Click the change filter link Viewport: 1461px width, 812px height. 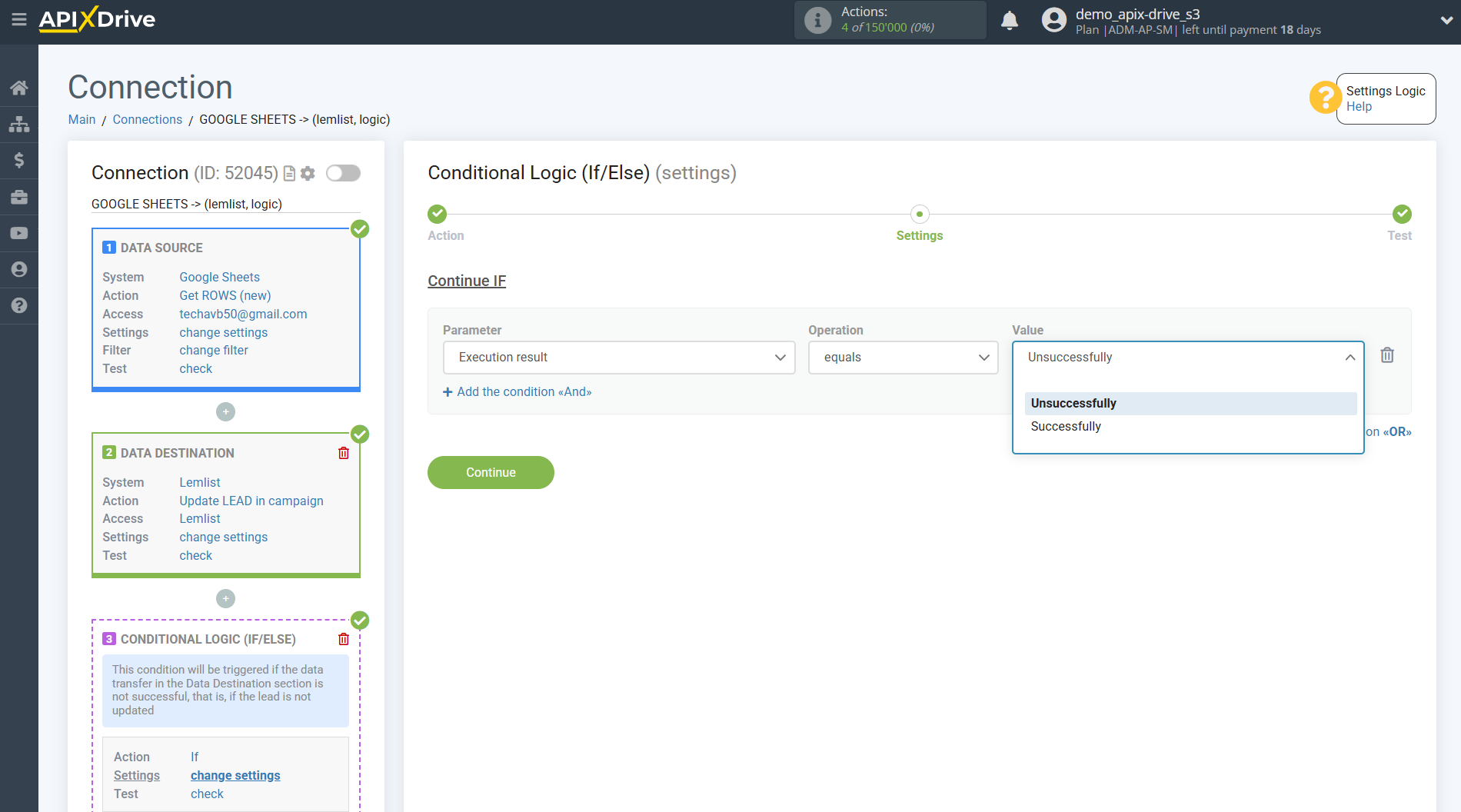pos(214,350)
